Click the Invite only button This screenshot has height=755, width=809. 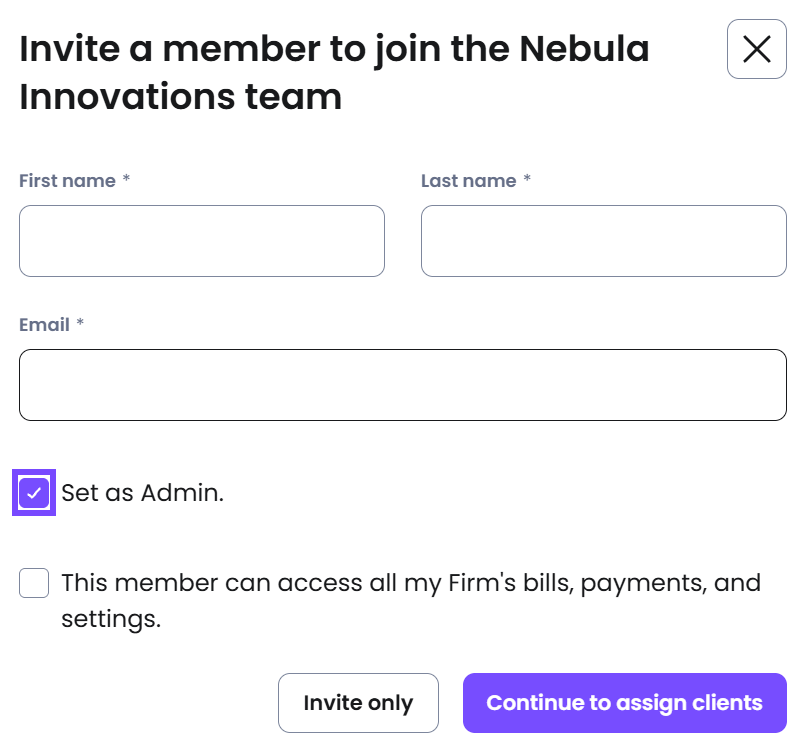358,703
